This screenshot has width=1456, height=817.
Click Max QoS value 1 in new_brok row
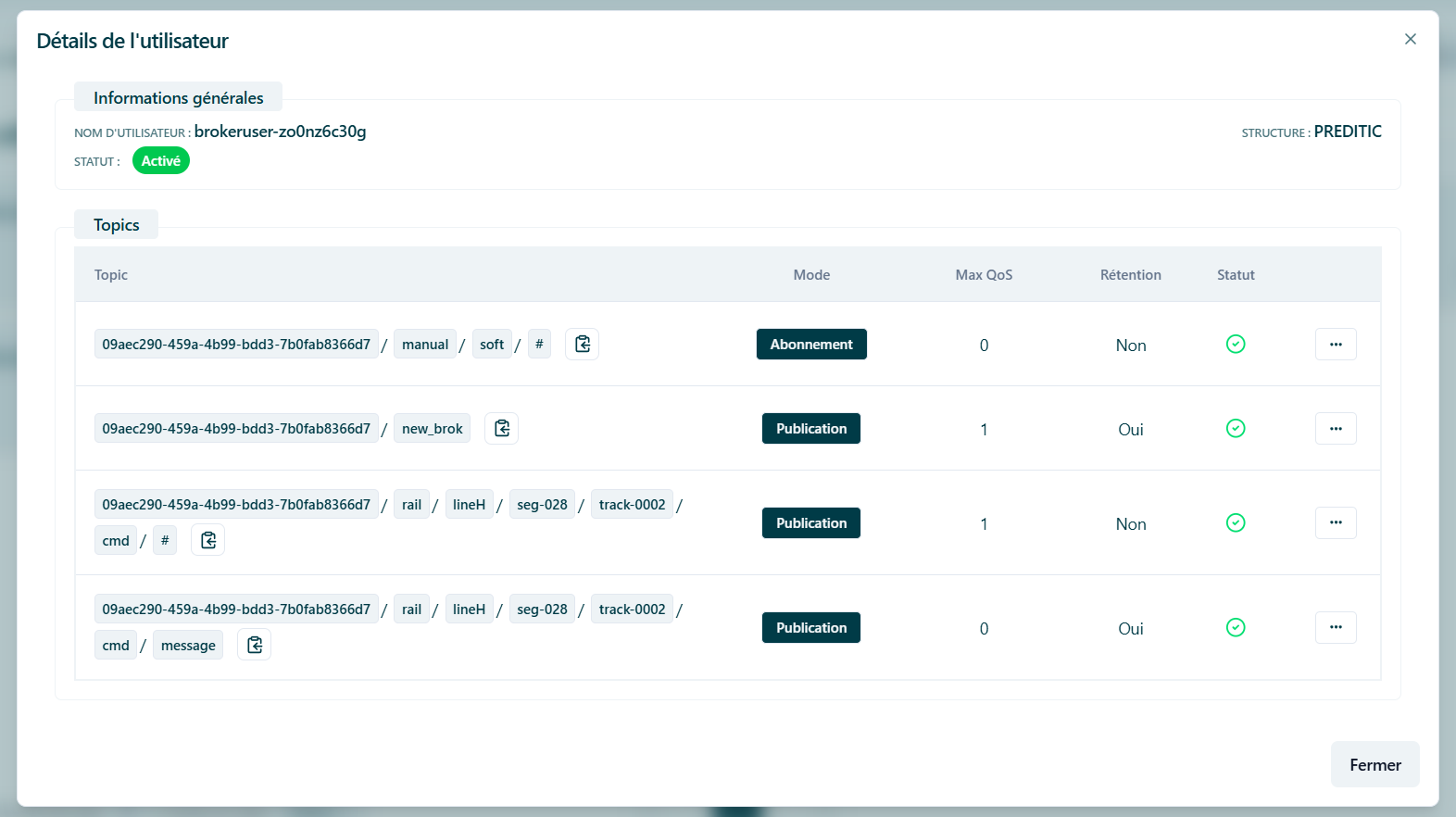[984, 430]
